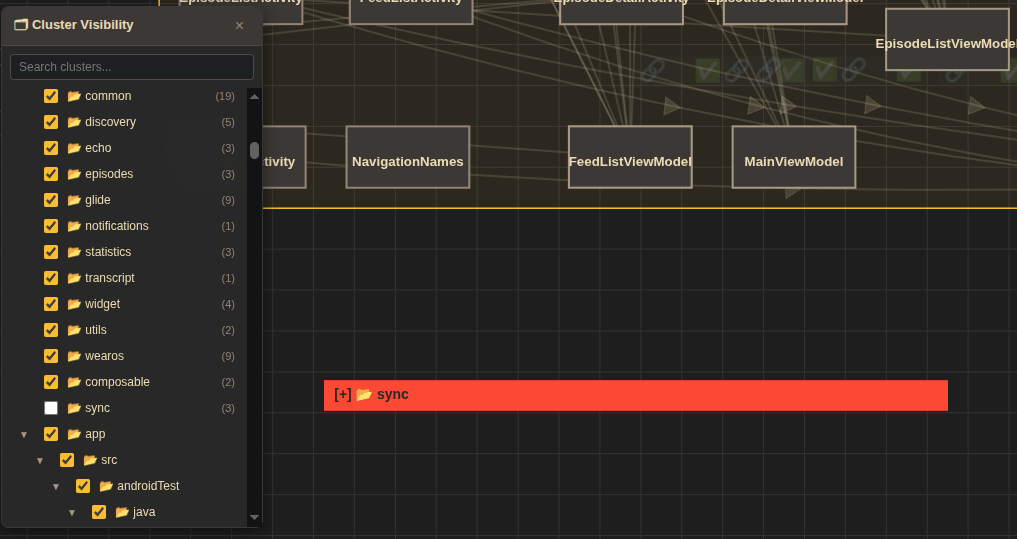This screenshot has height=539, width=1017.
Task: Click the transcript folder icon
Action: [74, 278]
